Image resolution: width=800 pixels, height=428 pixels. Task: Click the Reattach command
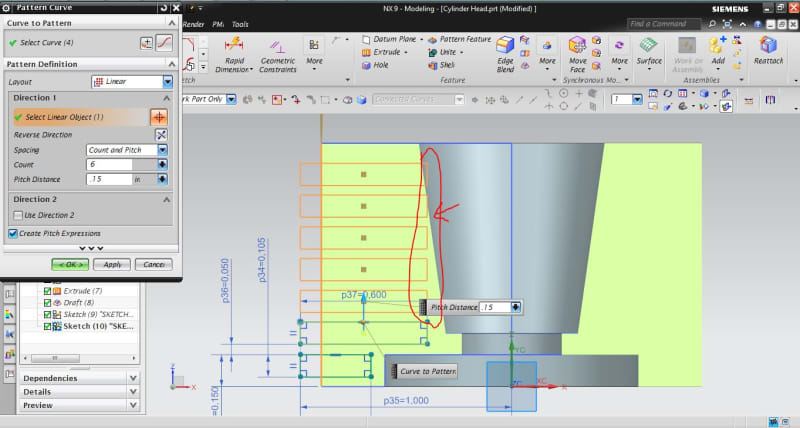[768, 51]
